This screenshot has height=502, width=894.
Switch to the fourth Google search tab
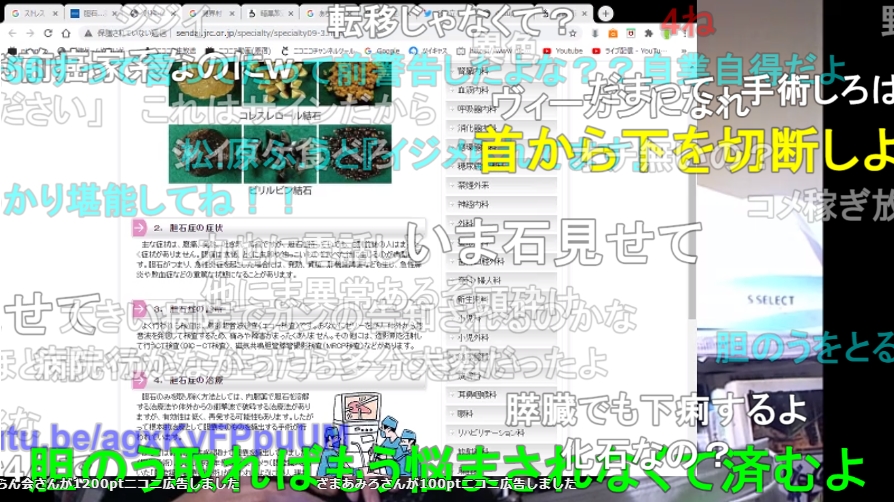click(213, 13)
